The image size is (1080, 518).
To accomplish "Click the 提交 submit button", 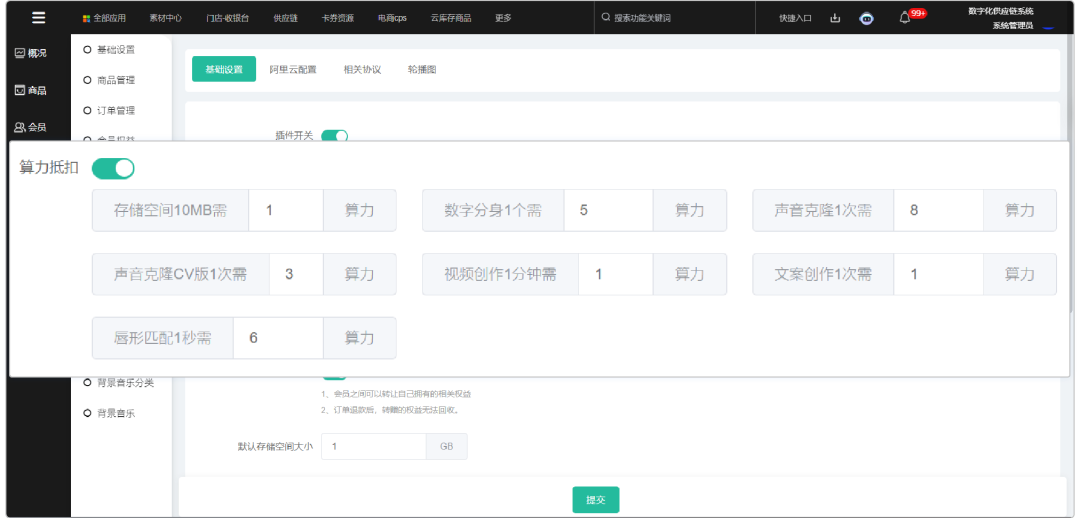I will pyautogui.click(x=596, y=500).
